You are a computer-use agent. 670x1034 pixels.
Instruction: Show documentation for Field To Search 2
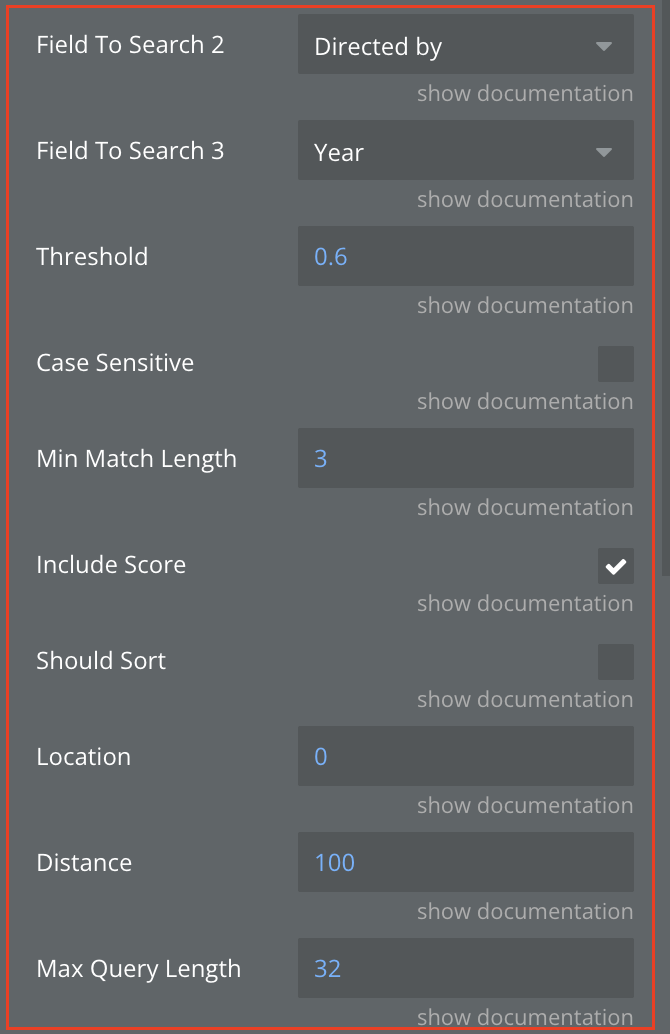525,94
